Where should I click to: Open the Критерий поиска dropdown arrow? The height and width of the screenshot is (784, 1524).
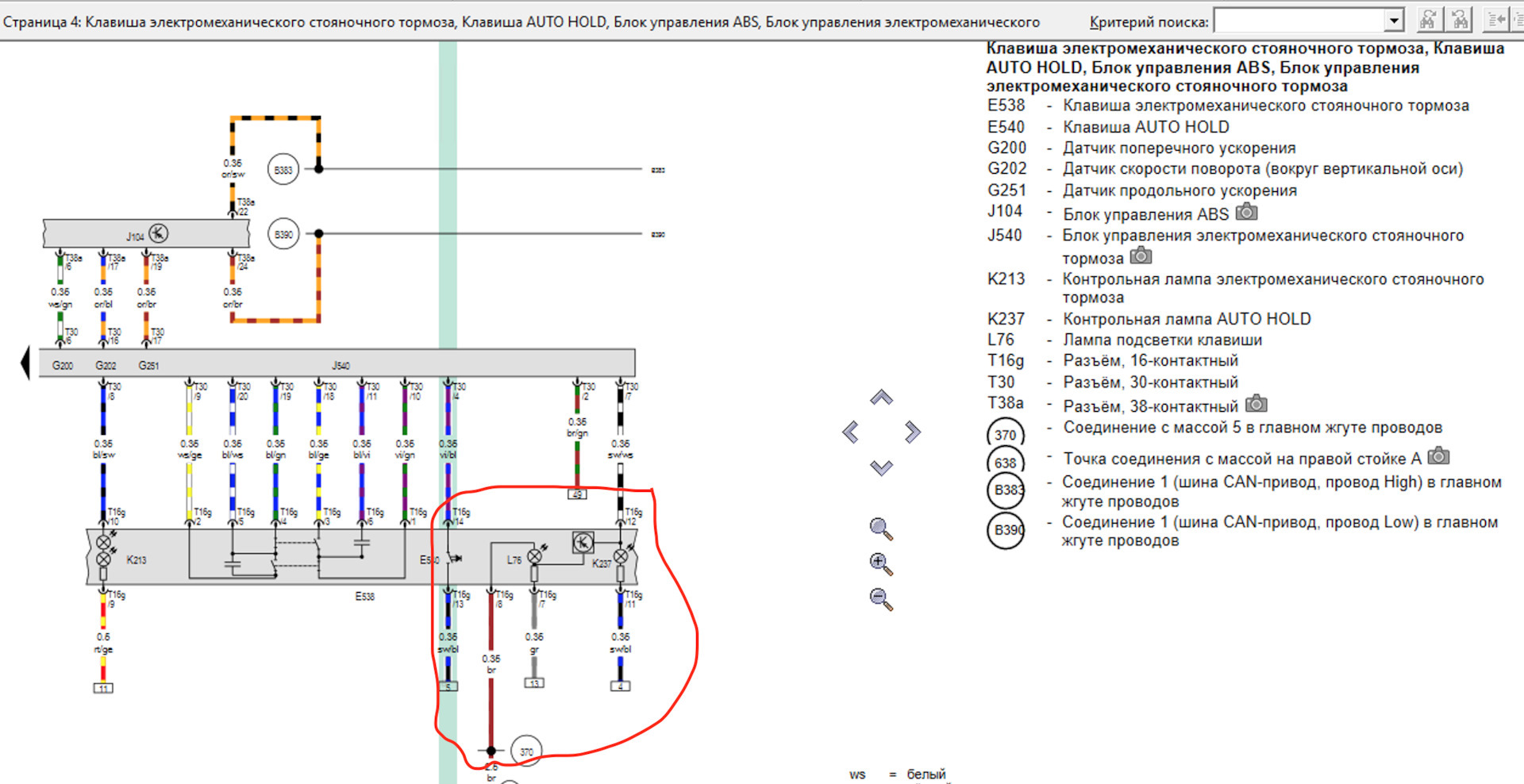[1394, 21]
